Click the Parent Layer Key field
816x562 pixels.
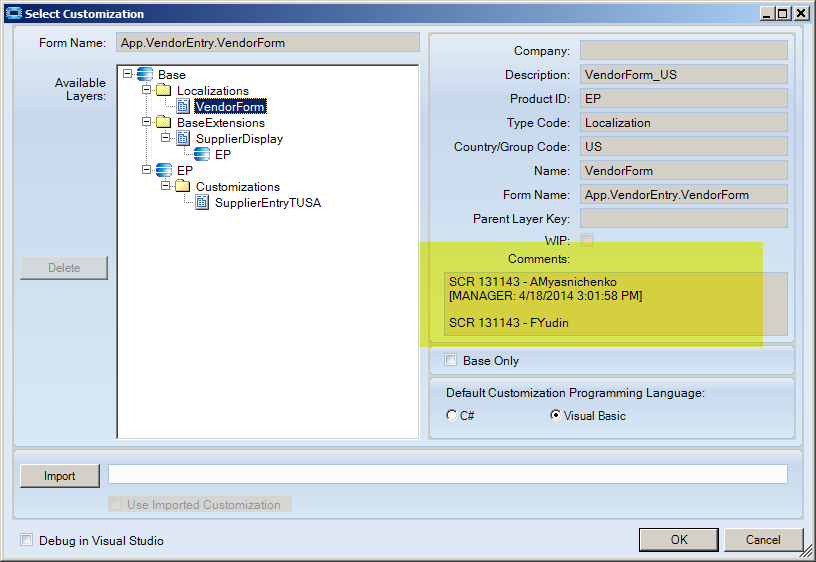pos(684,218)
